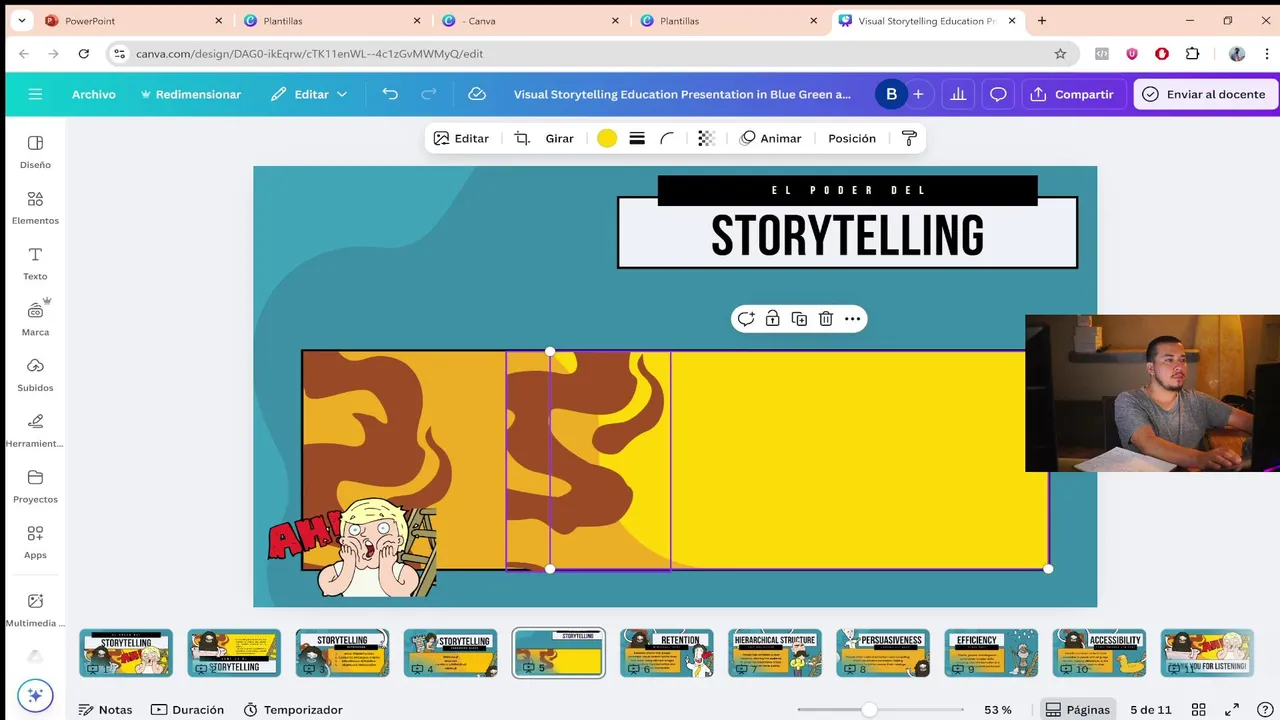Open the transparency checkerboard icon
Image resolution: width=1280 pixels, height=720 pixels.
coord(706,138)
